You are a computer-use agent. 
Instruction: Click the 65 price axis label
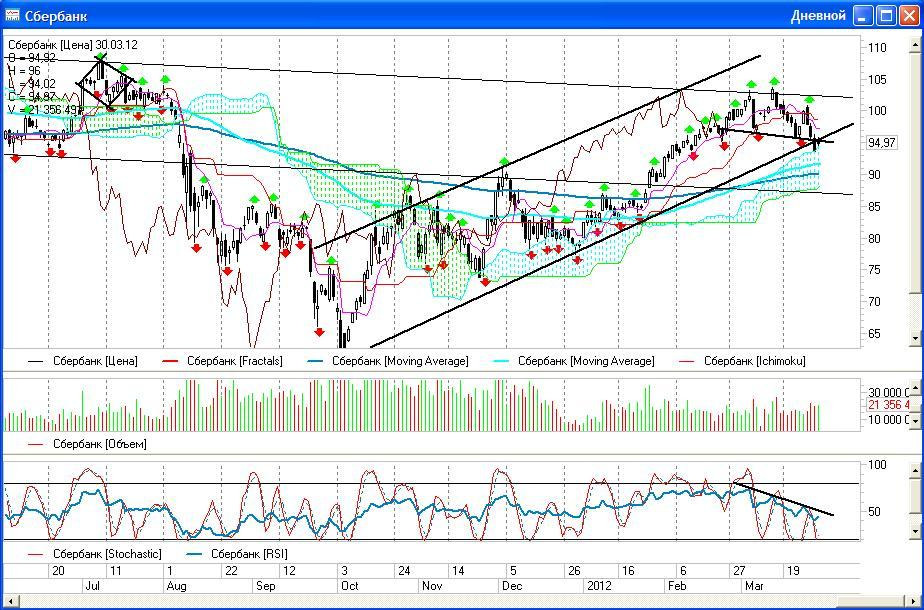click(874, 334)
